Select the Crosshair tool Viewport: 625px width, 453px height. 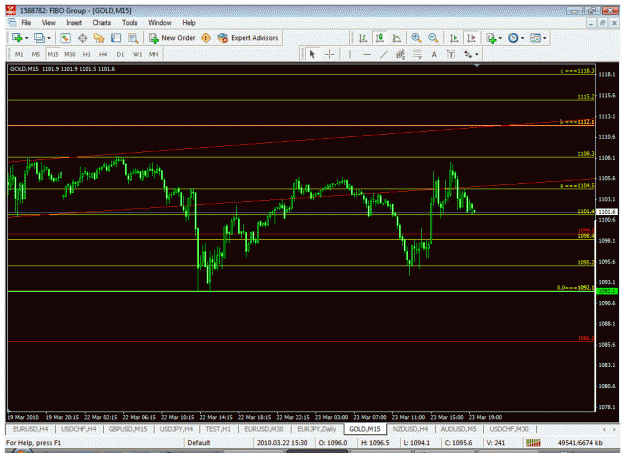[x=330, y=54]
